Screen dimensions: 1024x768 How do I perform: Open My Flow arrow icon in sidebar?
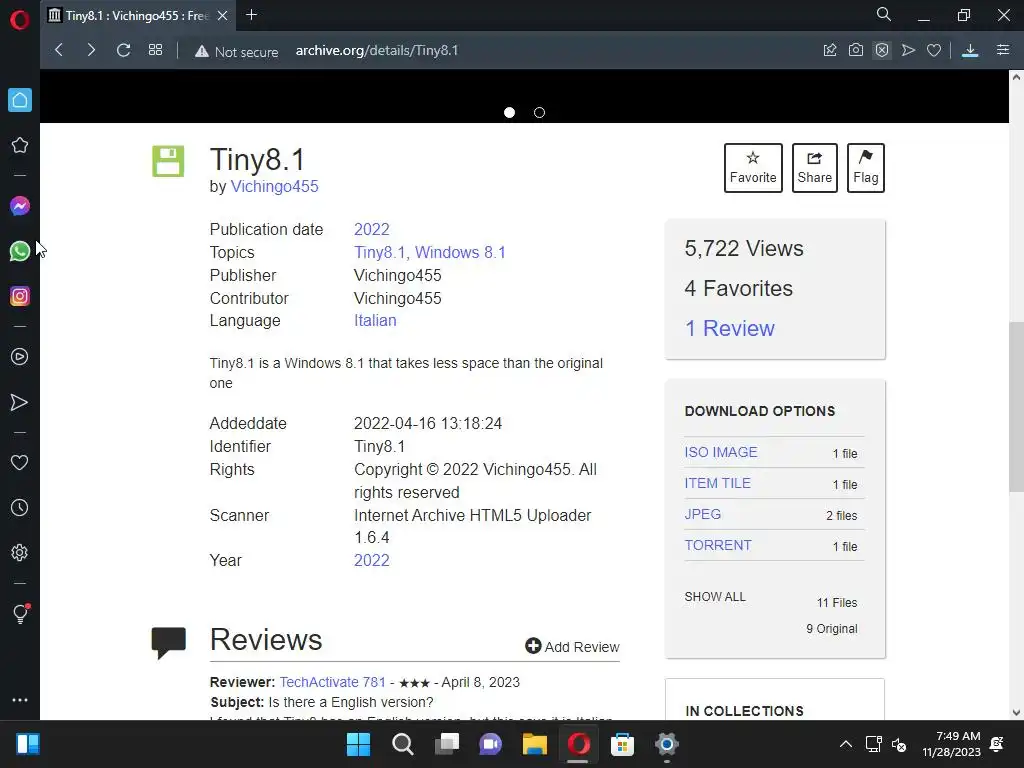pos(20,402)
